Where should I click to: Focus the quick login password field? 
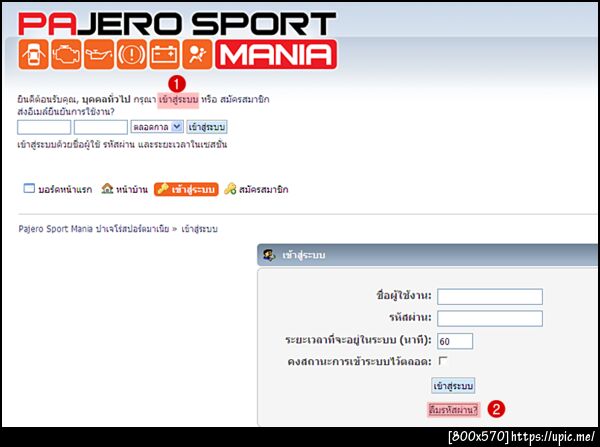click(101, 127)
